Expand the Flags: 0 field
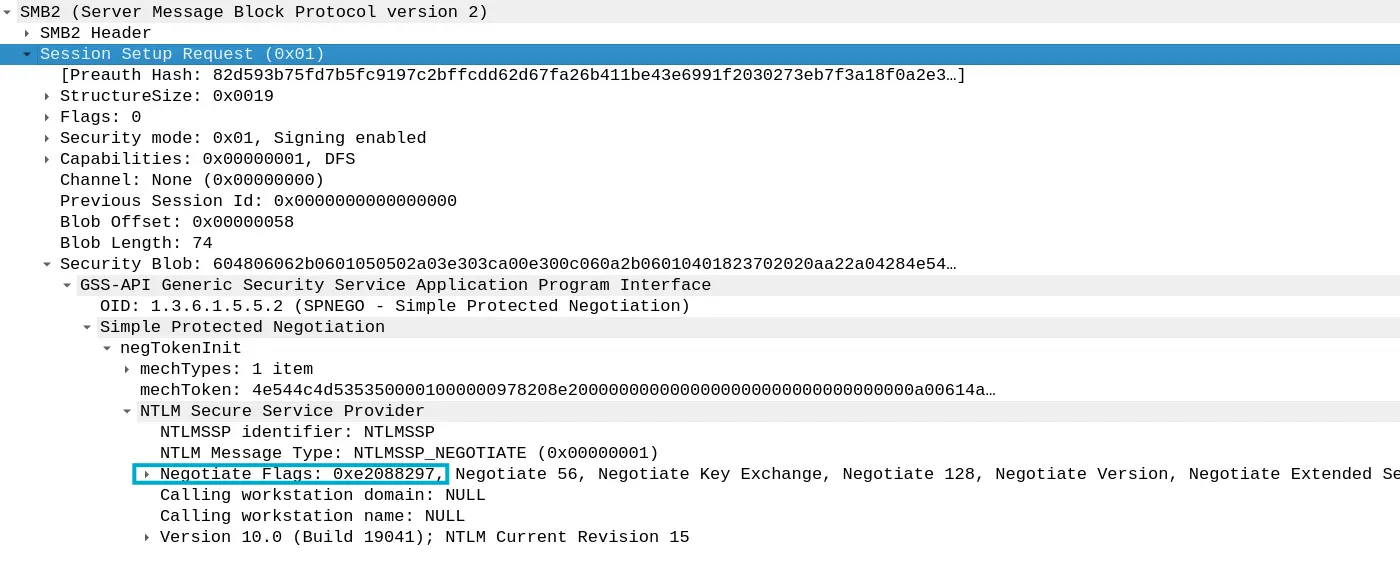Viewport: 1400px width, 575px height. tap(47, 117)
